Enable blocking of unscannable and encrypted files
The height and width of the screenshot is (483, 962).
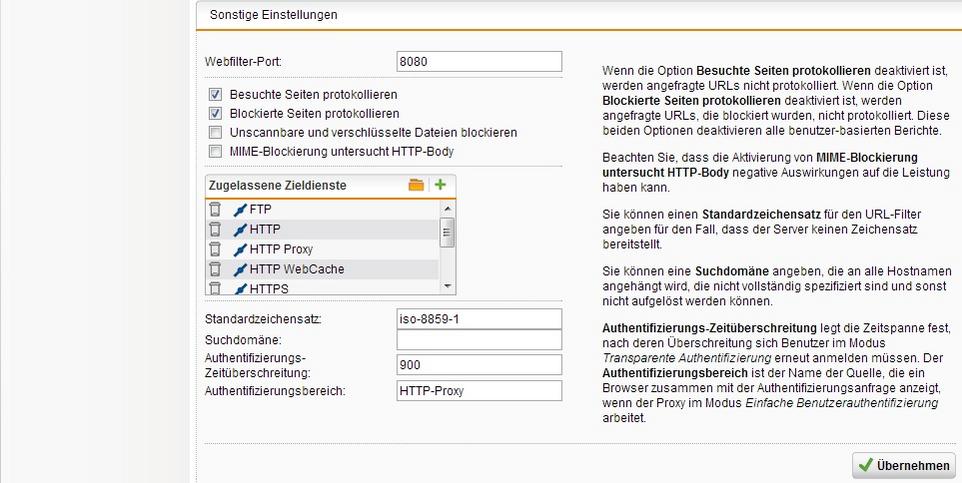pos(215,133)
